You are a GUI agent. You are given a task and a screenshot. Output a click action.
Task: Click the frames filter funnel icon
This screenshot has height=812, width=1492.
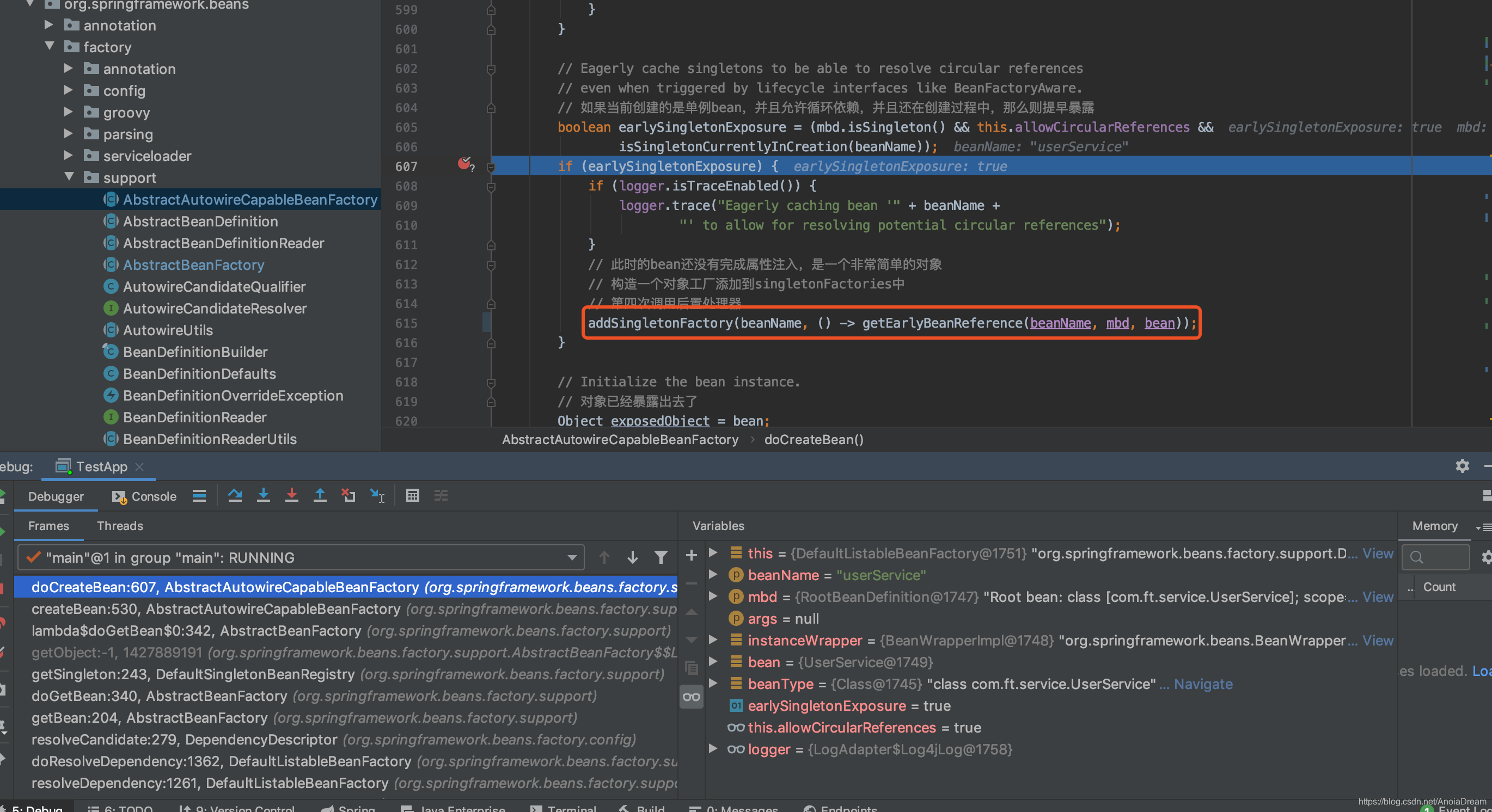point(661,557)
